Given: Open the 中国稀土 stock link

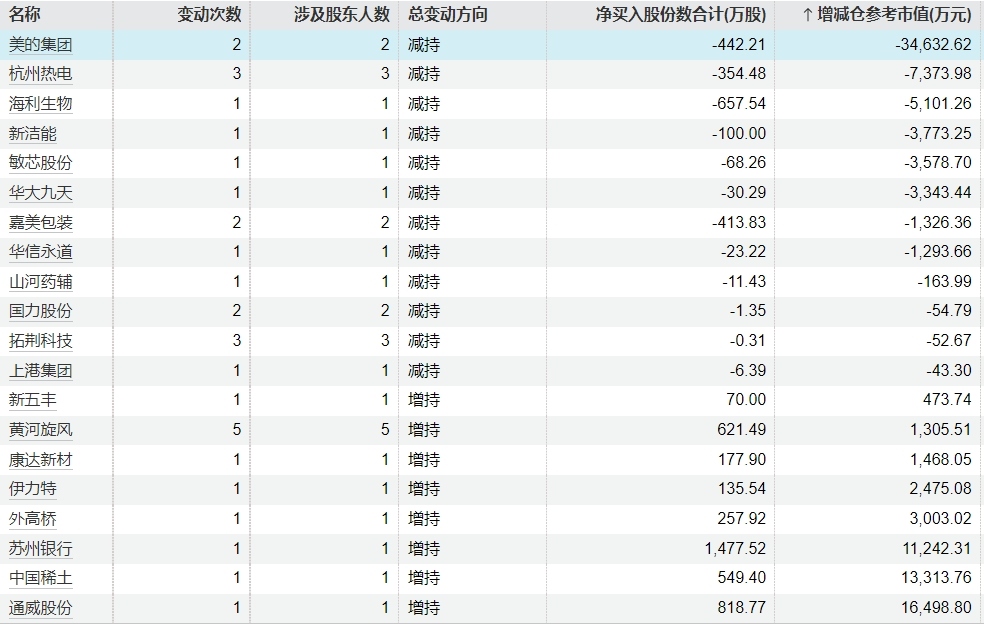Looking at the screenshot, I should pos(40,578).
